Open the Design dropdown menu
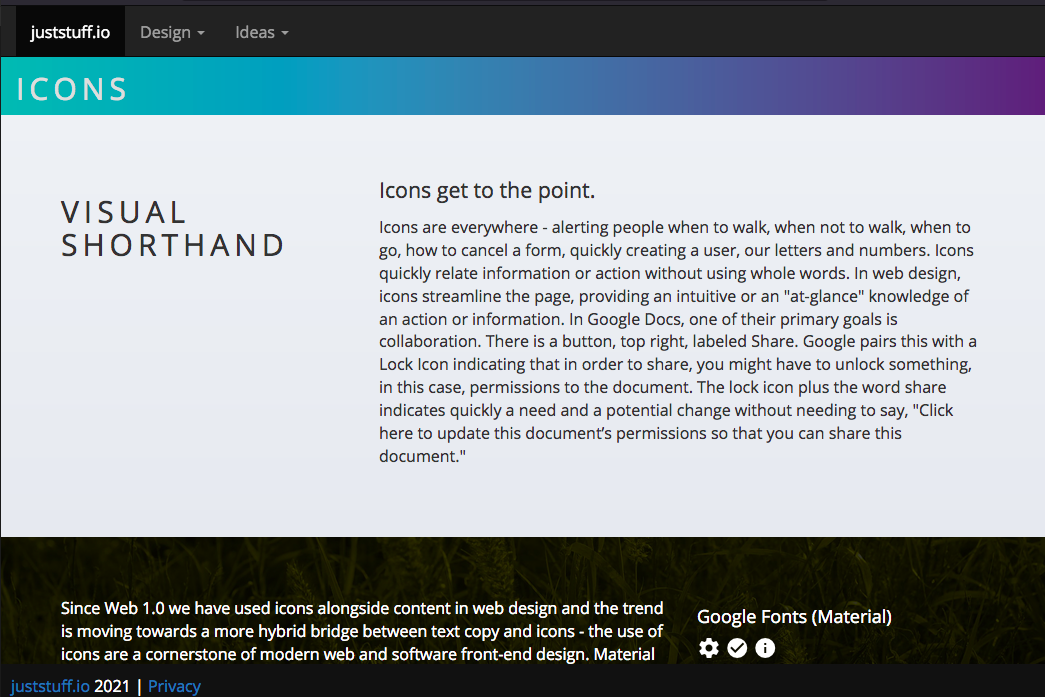 click(171, 32)
